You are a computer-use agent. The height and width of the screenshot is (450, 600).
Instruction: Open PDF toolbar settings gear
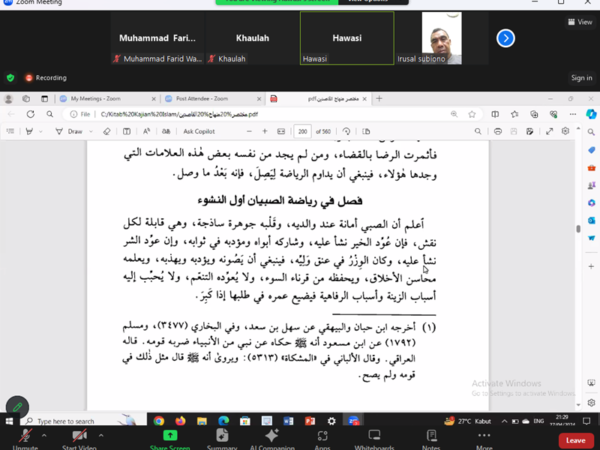(x=565, y=131)
